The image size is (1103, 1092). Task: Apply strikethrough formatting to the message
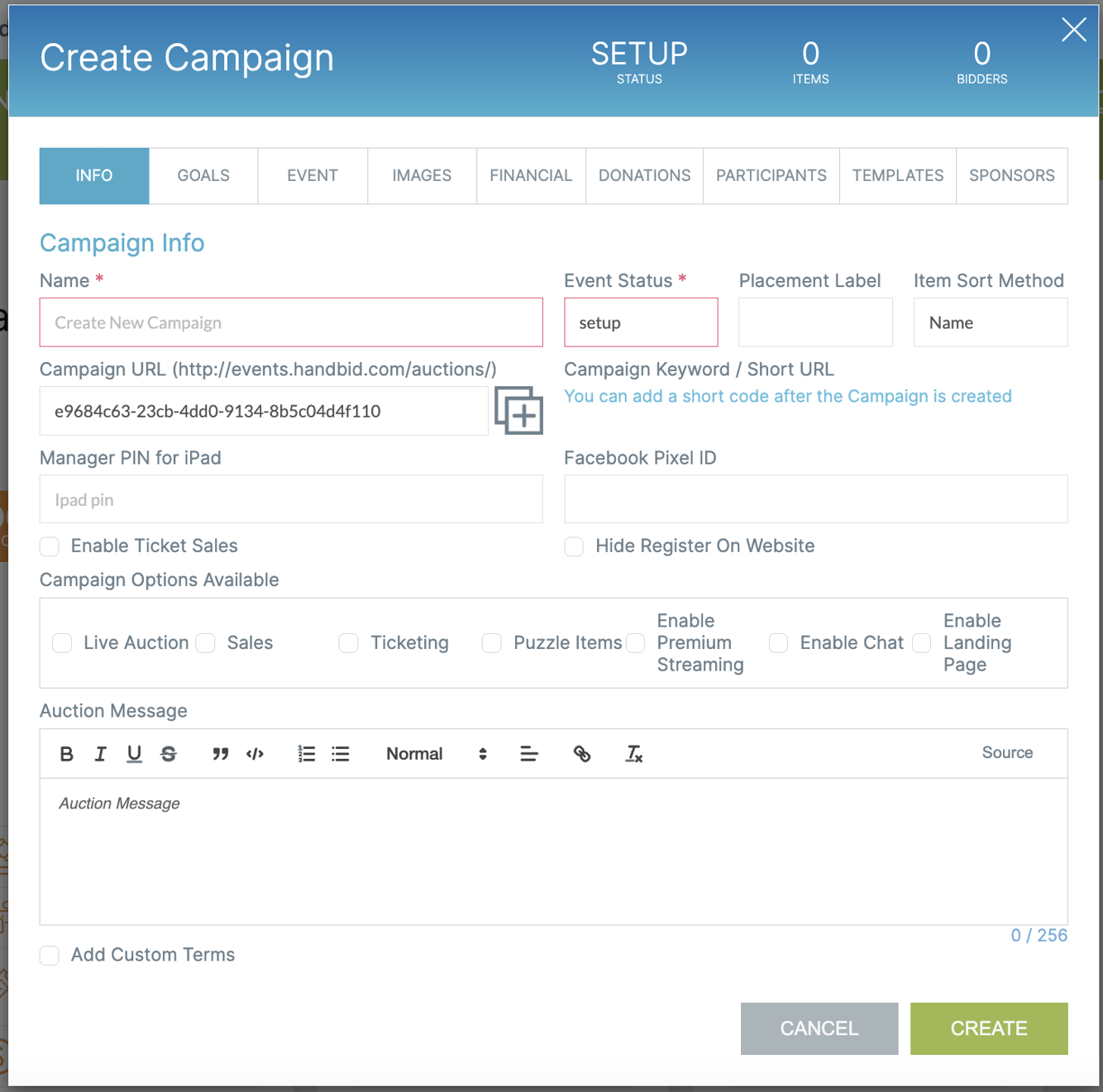click(x=169, y=753)
